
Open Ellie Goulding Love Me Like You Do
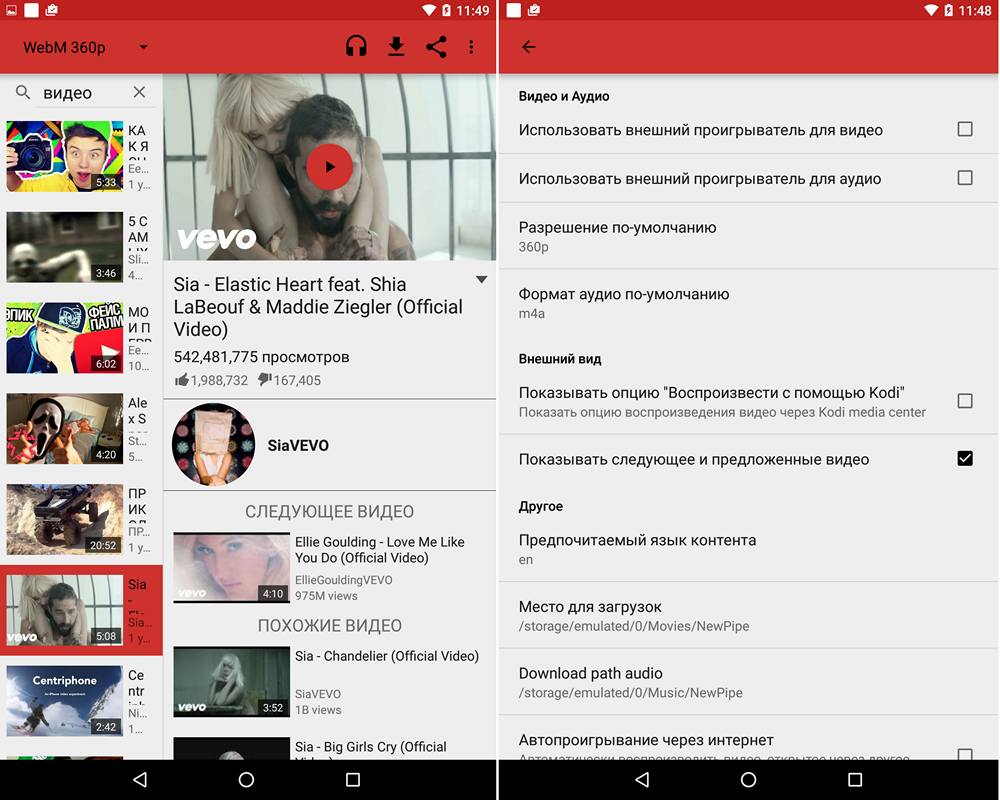pos(329,568)
